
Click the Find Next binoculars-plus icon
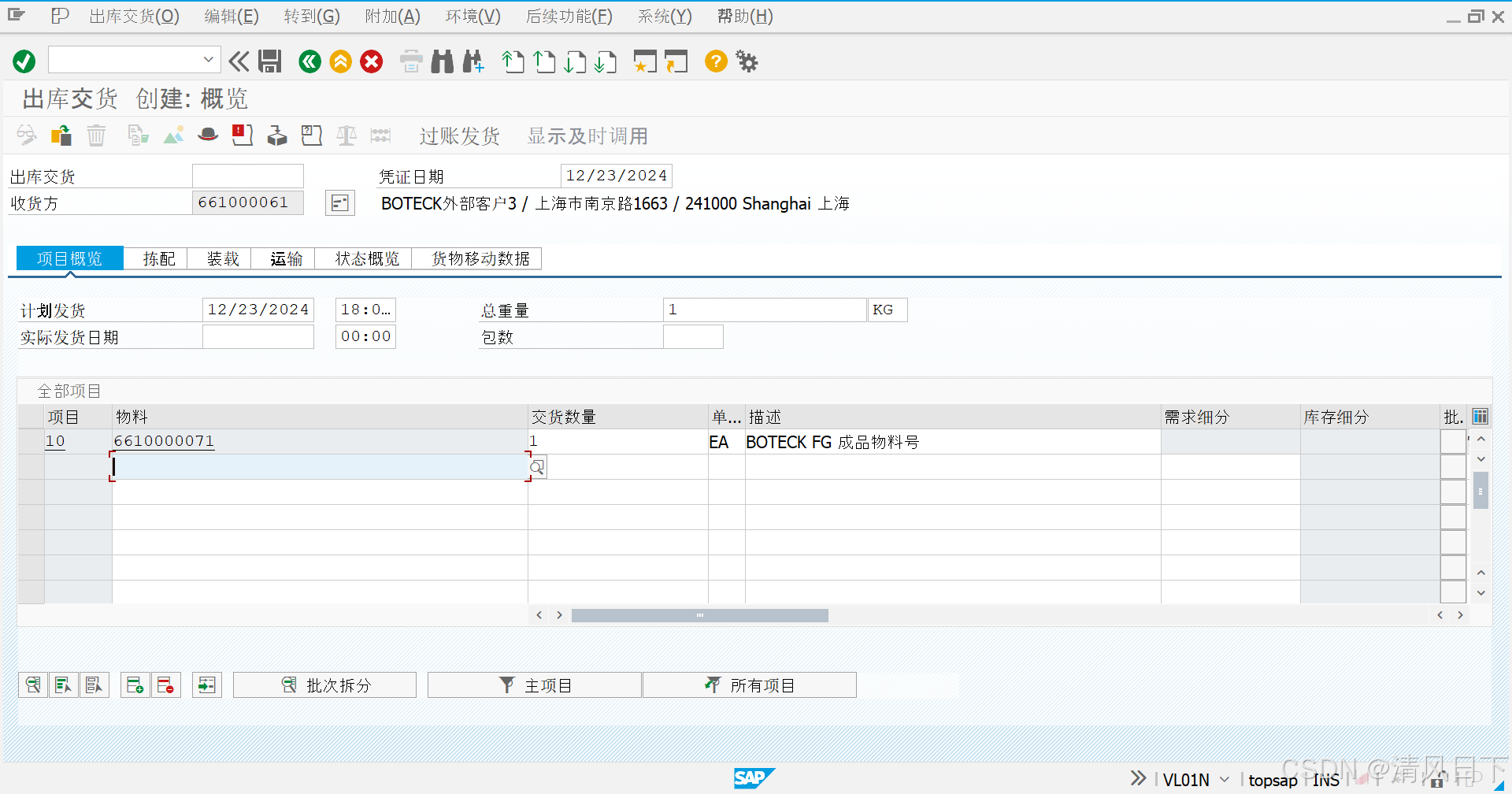pyautogui.click(x=473, y=61)
